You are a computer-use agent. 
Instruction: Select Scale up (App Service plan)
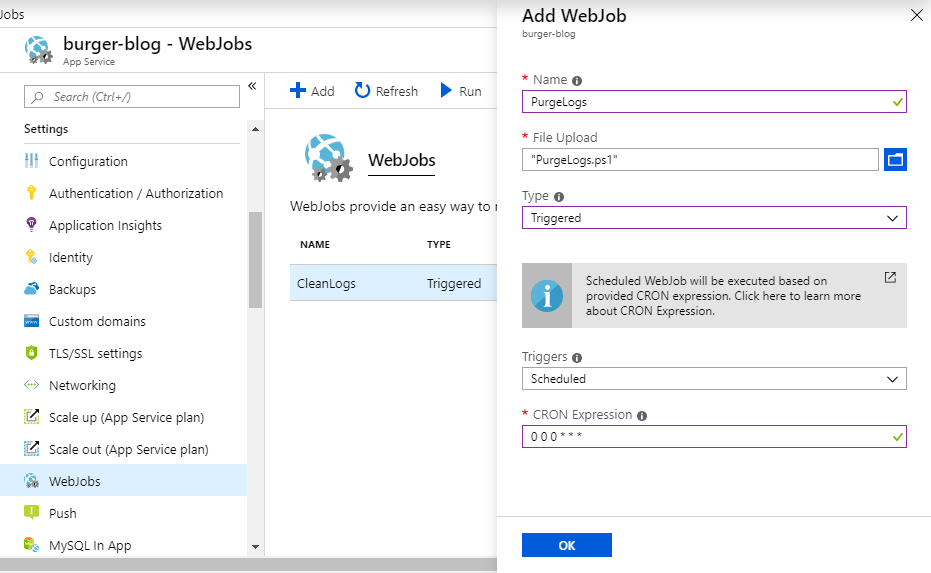[x=124, y=417]
